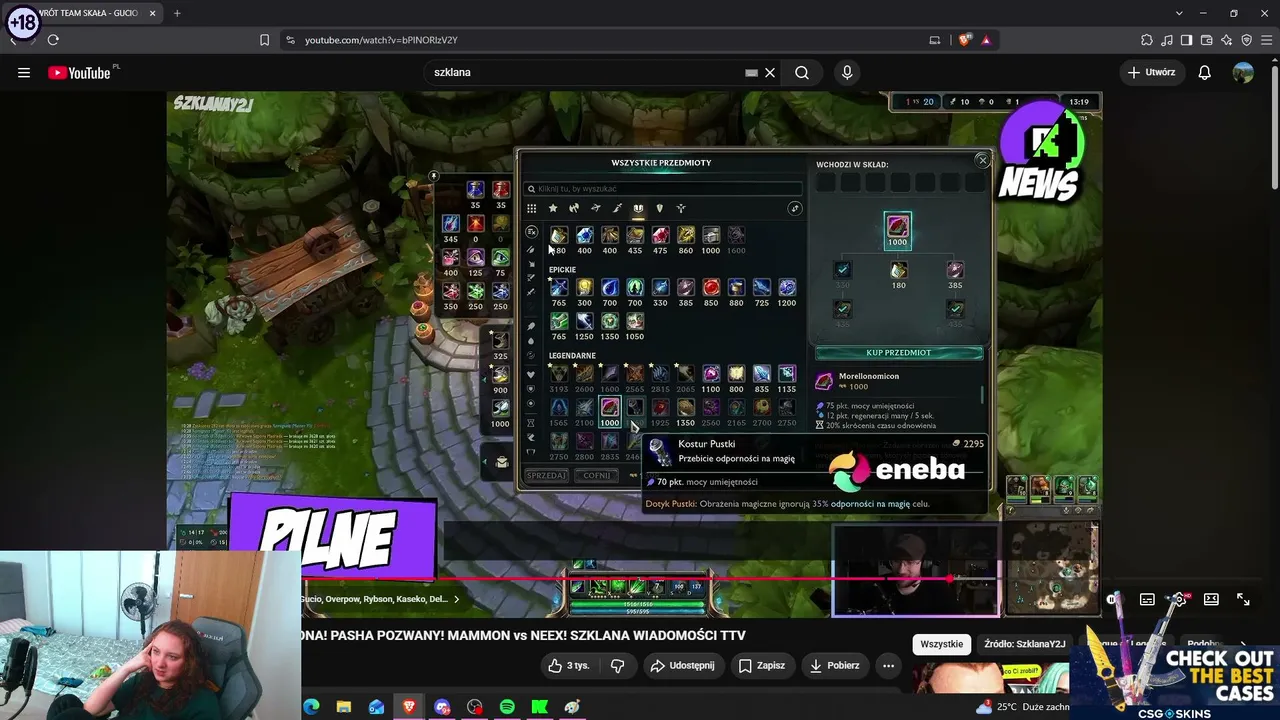Click the YouTube search field containing szklana
The image size is (1280, 720).
coord(585,72)
